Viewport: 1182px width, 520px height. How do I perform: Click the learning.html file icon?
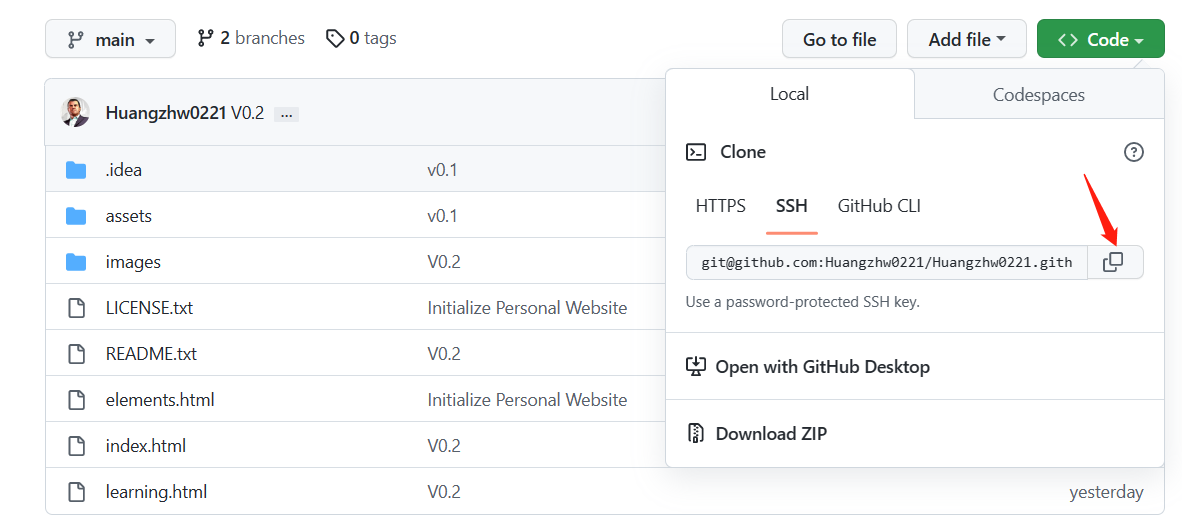tap(76, 492)
